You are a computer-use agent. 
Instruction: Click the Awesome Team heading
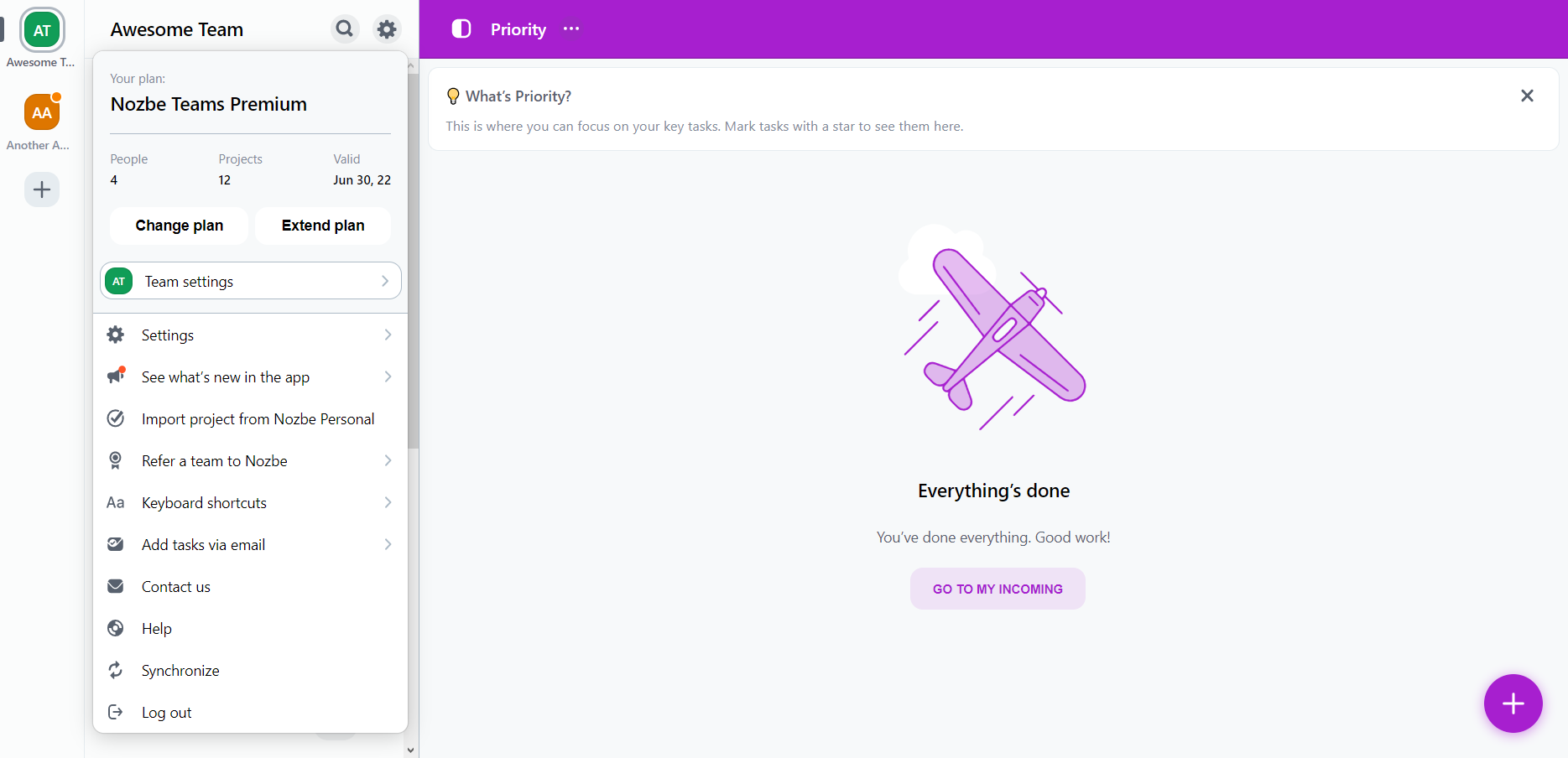(177, 29)
